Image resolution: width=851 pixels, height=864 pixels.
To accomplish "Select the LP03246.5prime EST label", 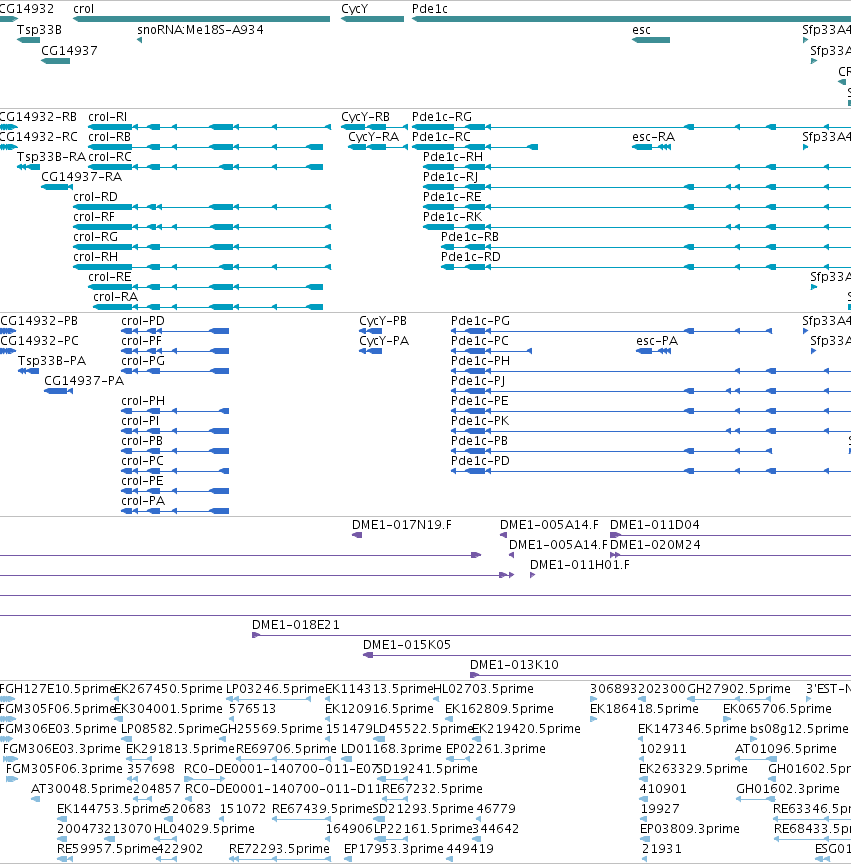I will tap(275, 689).
